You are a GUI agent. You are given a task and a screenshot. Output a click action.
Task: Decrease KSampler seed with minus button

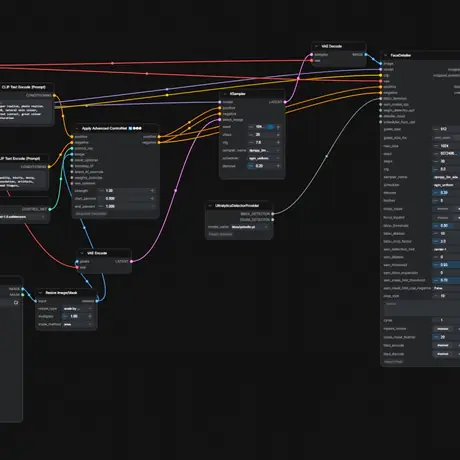point(251,127)
